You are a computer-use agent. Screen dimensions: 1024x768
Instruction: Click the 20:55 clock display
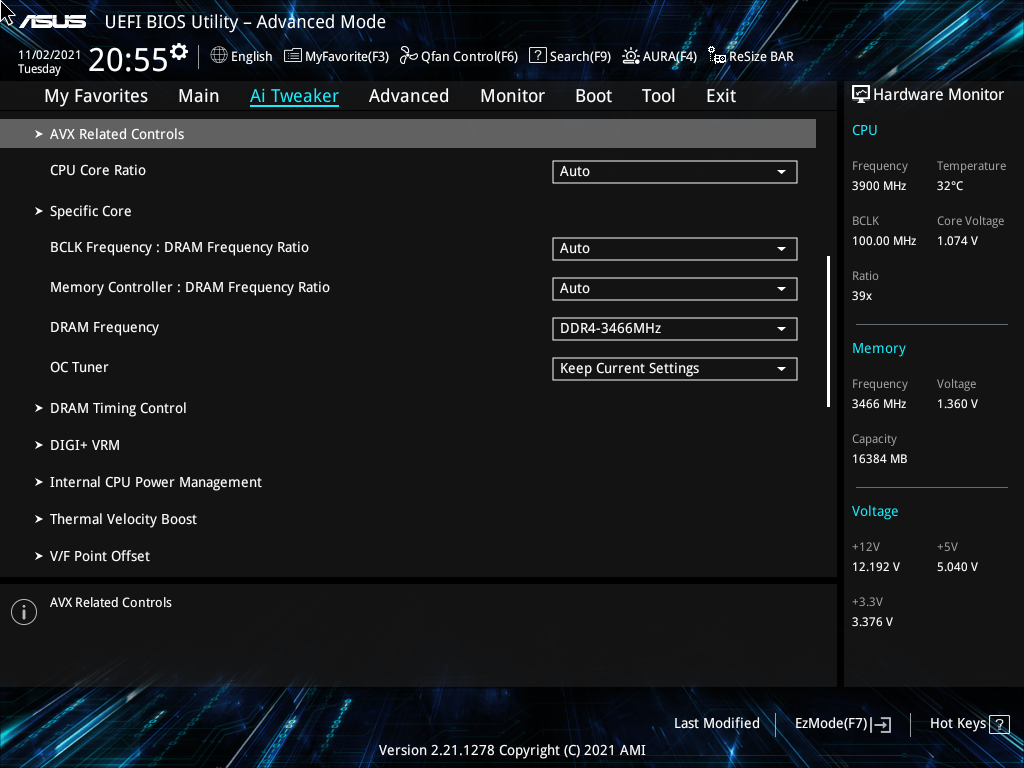click(128, 59)
